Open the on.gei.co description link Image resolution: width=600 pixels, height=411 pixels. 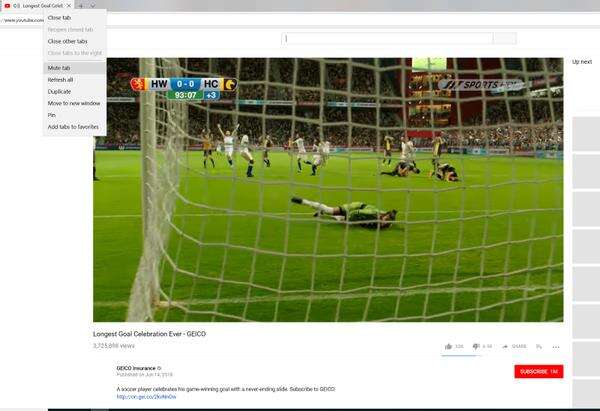tap(146, 397)
